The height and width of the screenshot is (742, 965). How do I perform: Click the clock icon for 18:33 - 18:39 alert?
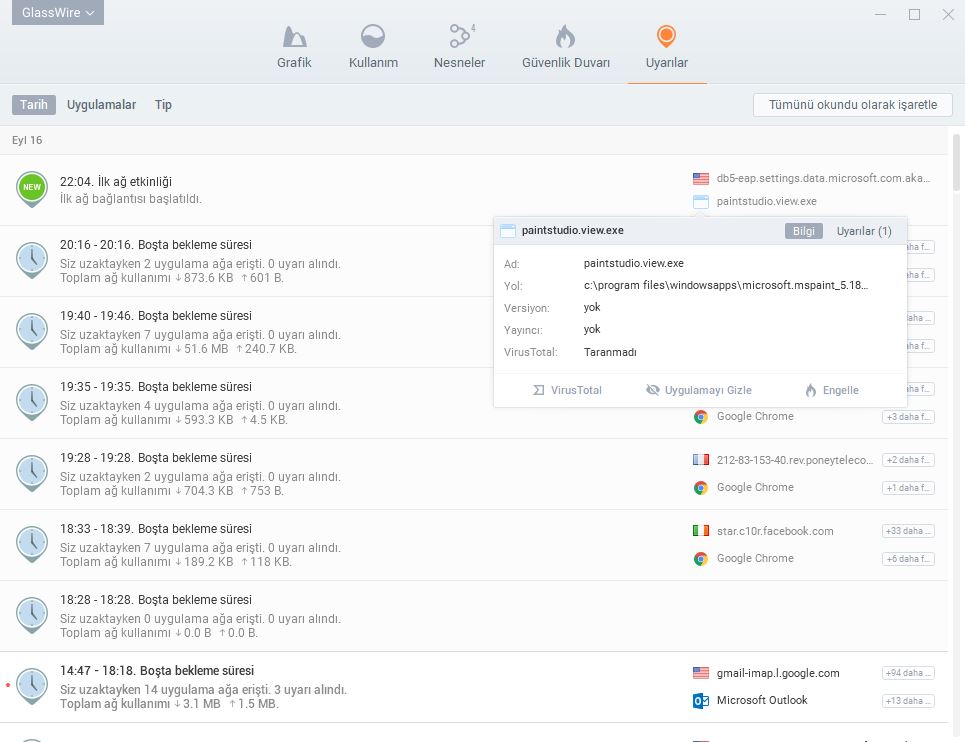pyautogui.click(x=32, y=544)
